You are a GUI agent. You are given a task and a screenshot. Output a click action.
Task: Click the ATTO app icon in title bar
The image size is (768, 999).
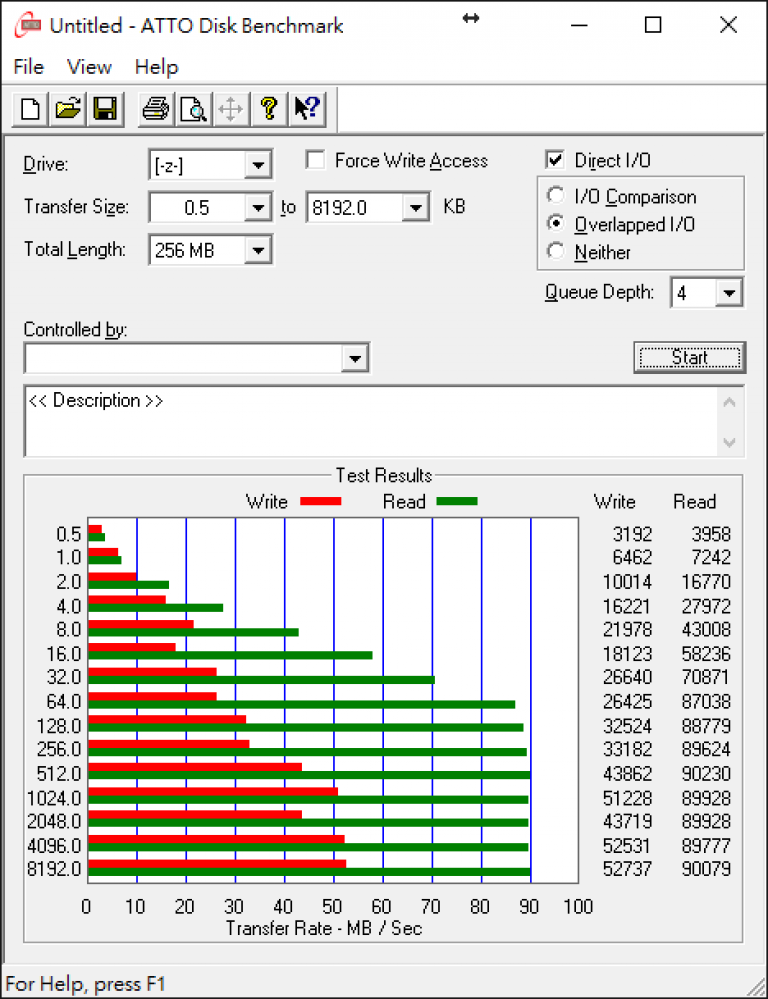tap(28, 25)
